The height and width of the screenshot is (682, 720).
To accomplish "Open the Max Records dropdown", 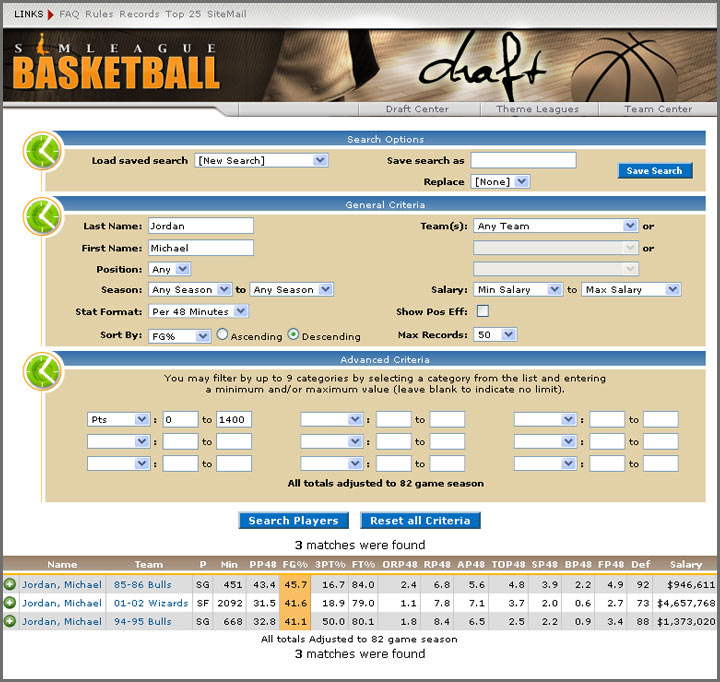I will (x=498, y=335).
